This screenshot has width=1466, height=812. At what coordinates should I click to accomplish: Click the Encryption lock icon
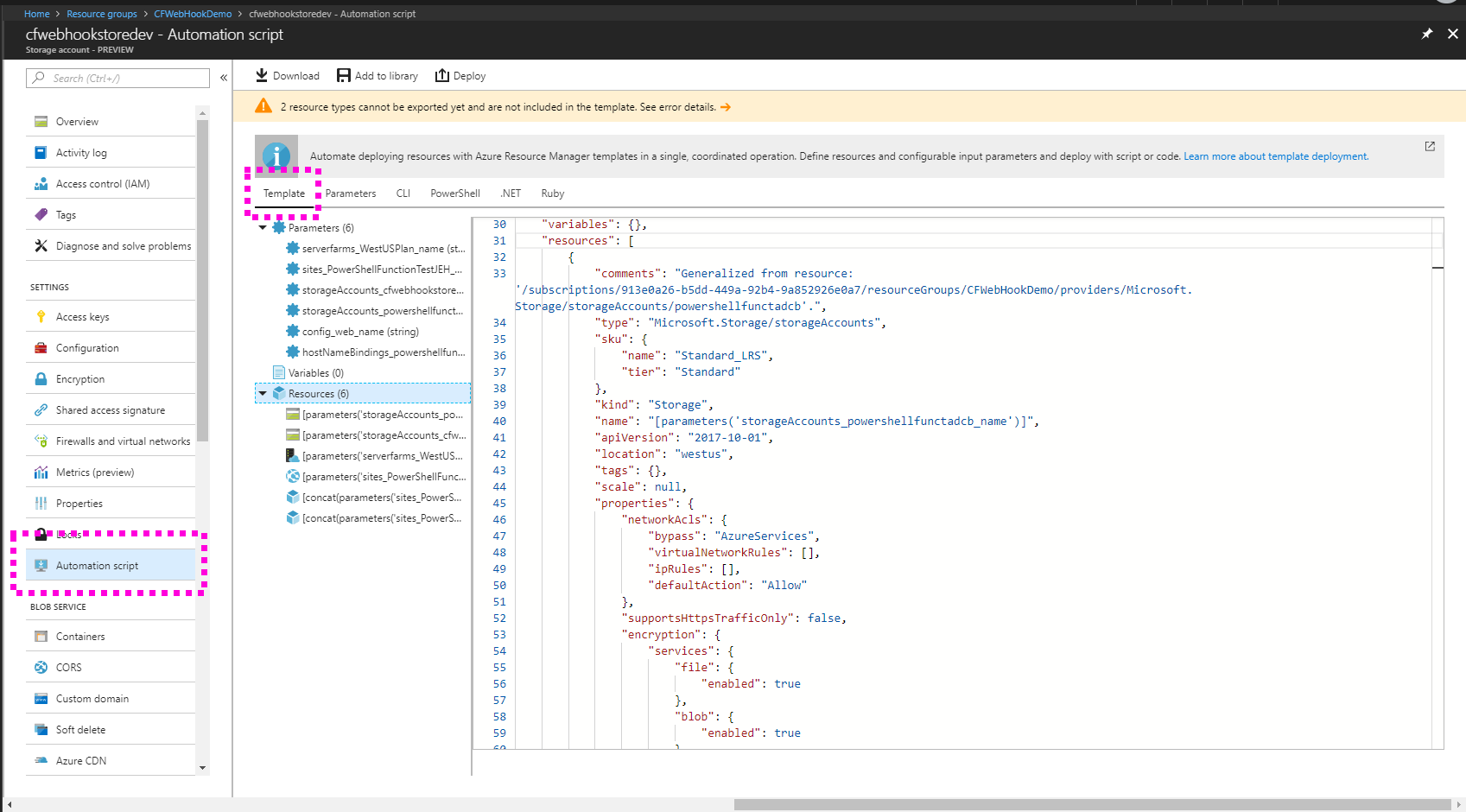pyautogui.click(x=41, y=379)
